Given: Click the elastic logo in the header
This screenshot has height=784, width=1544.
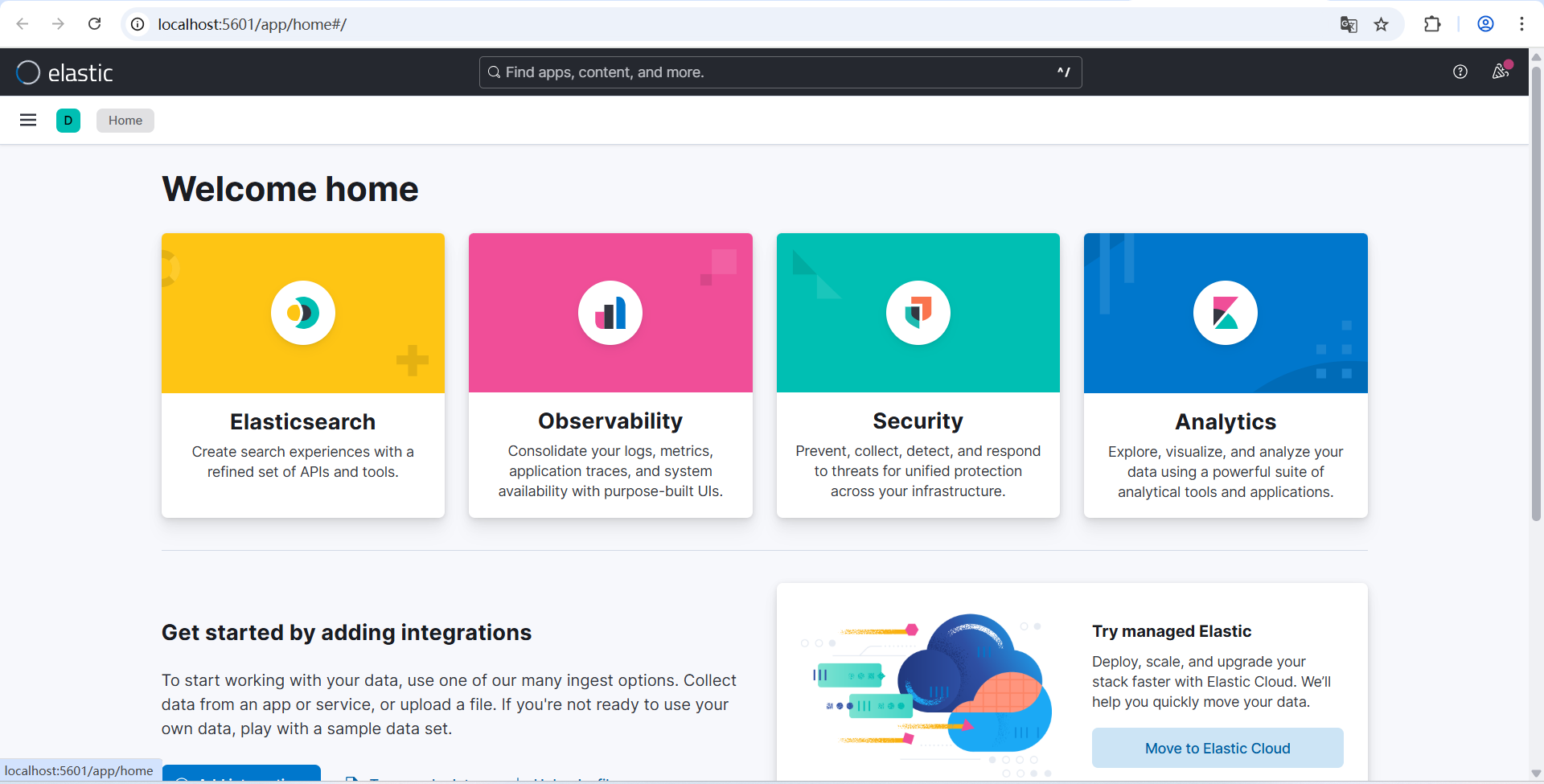Looking at the screenshot, I should pyautogui.click(x=64, y=72).
